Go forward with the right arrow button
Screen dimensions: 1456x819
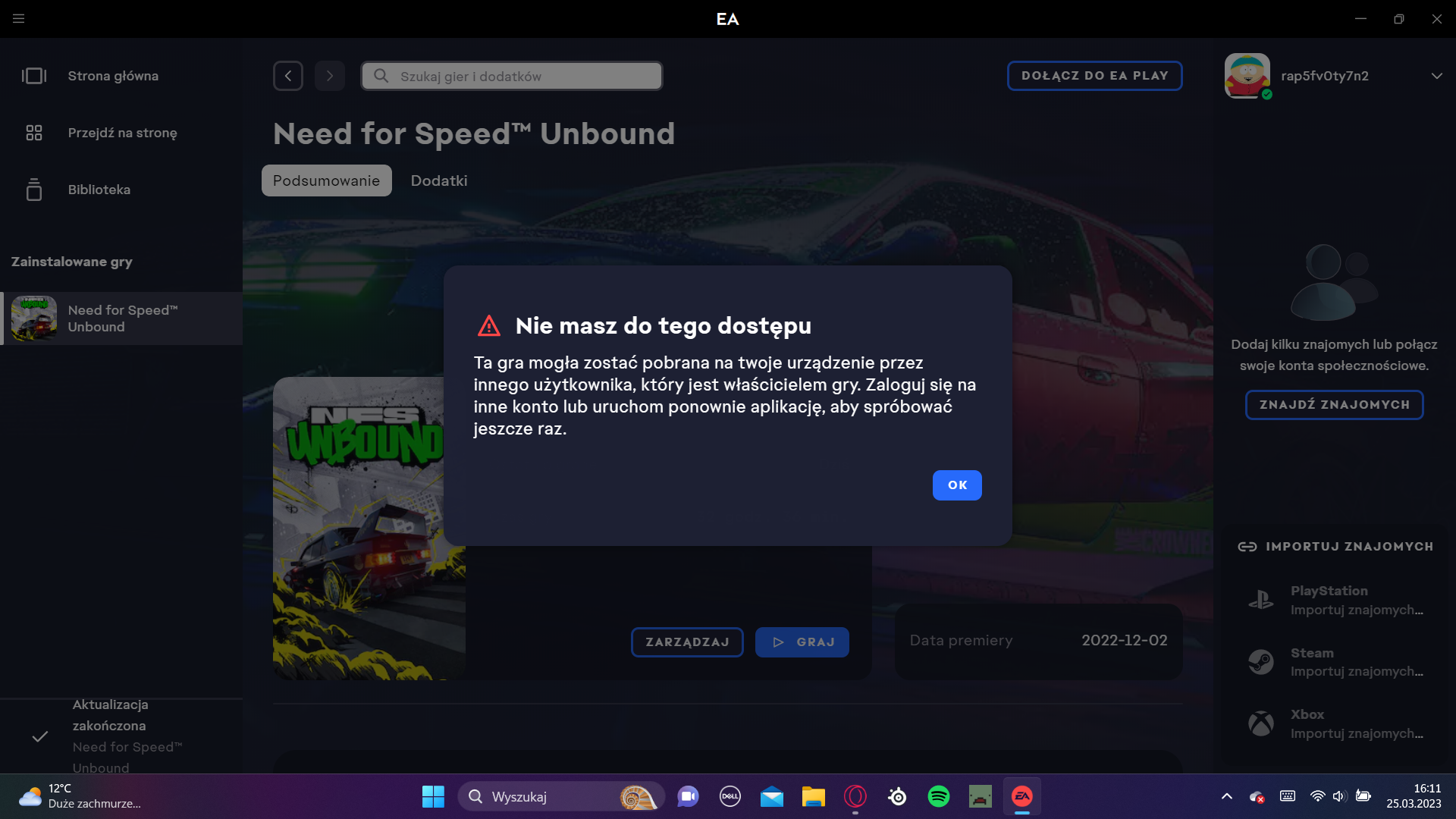click(x=329, y=76)
